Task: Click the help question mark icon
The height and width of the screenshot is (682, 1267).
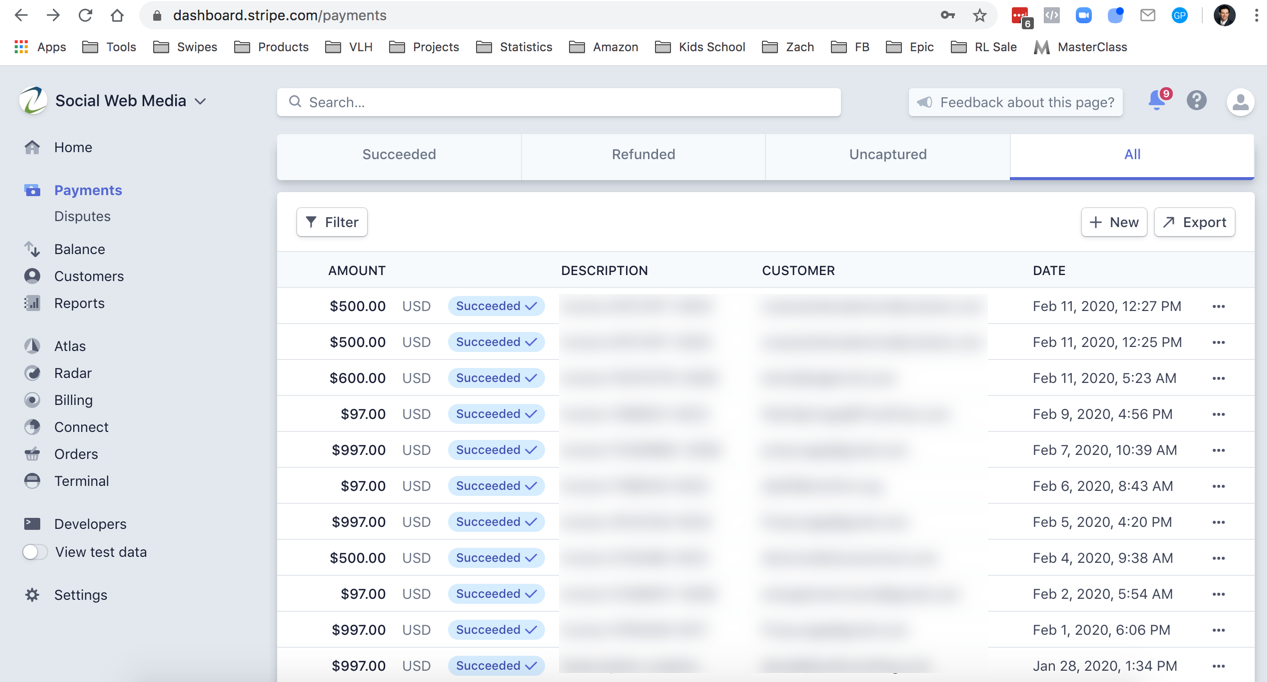Action: click(x=1196, y=101)
